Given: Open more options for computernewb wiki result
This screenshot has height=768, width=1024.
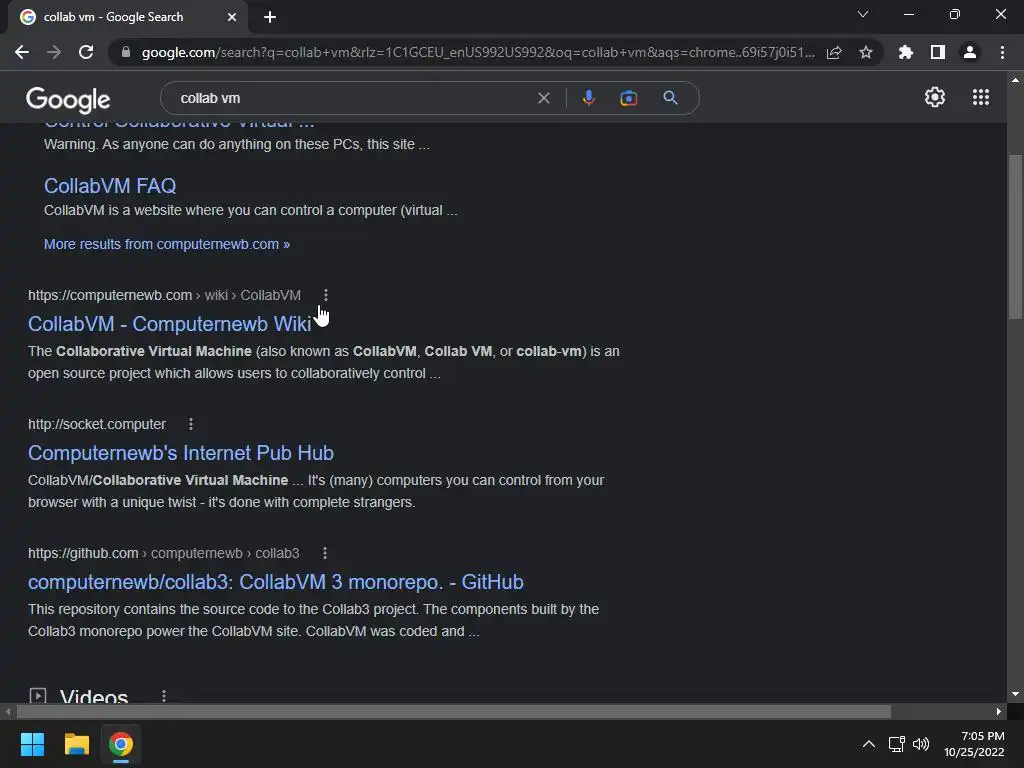Looking at the screenshot, I should tap(326, 295).
